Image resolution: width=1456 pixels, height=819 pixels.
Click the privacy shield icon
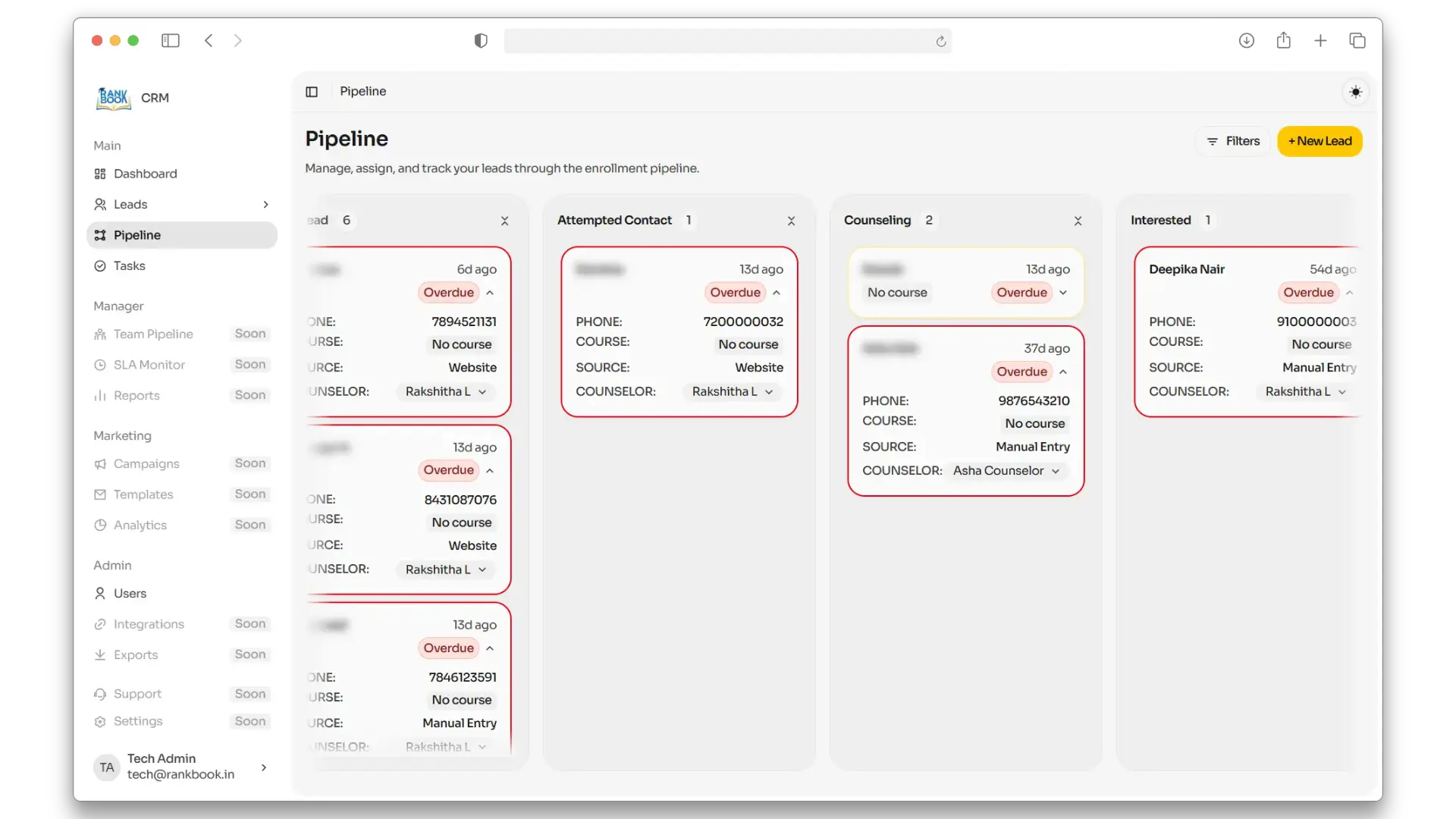click(x=481, y=40)
